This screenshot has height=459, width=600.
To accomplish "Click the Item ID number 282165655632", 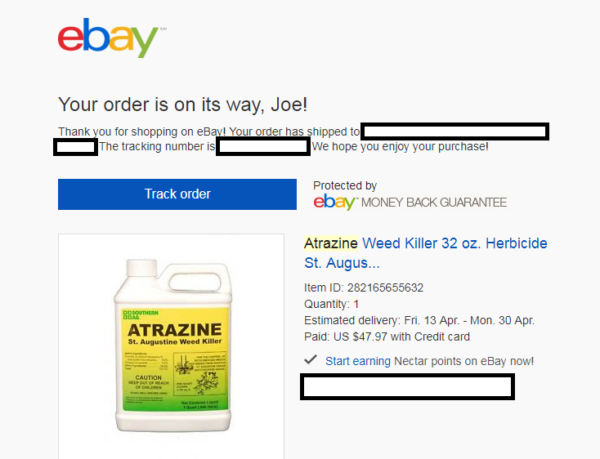I will coord(385,288).
